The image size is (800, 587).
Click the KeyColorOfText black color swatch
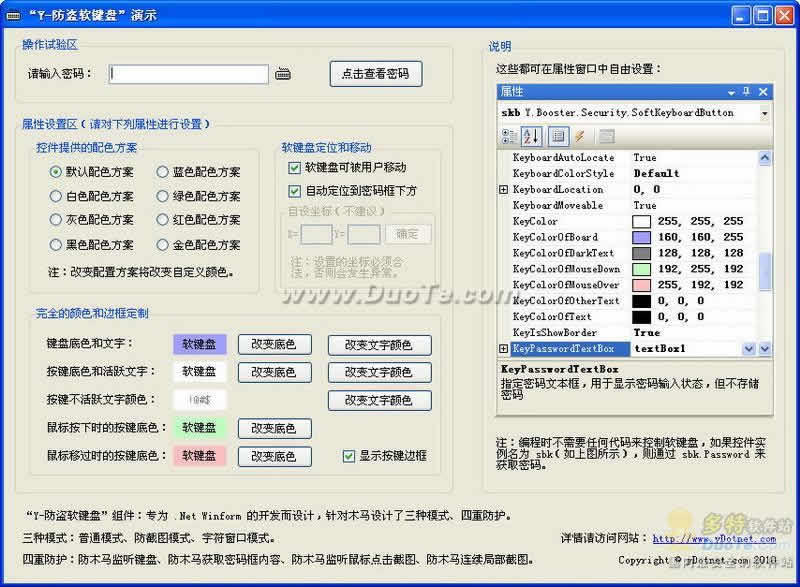tap(641, 317)
